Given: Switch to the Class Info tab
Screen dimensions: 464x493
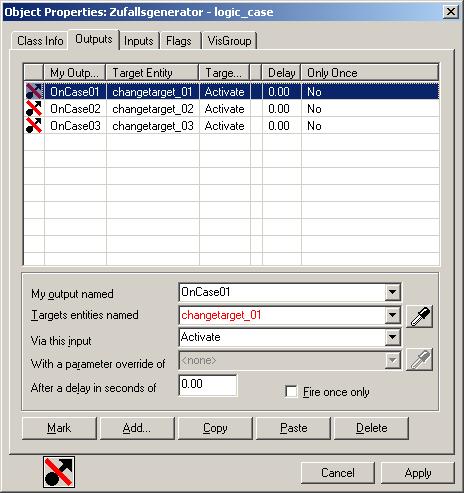Looking at the screenshot, I should tap(40, 41).
